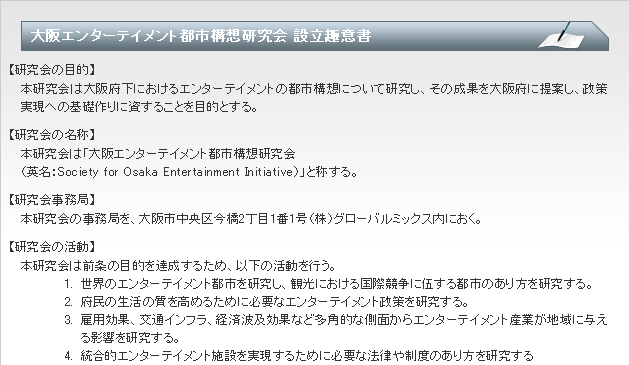The image size is (629, 365).
Task: Click the line 本研究会は「大阪エンターテイメント都市構想研究会
Action: tap(158, 154)
